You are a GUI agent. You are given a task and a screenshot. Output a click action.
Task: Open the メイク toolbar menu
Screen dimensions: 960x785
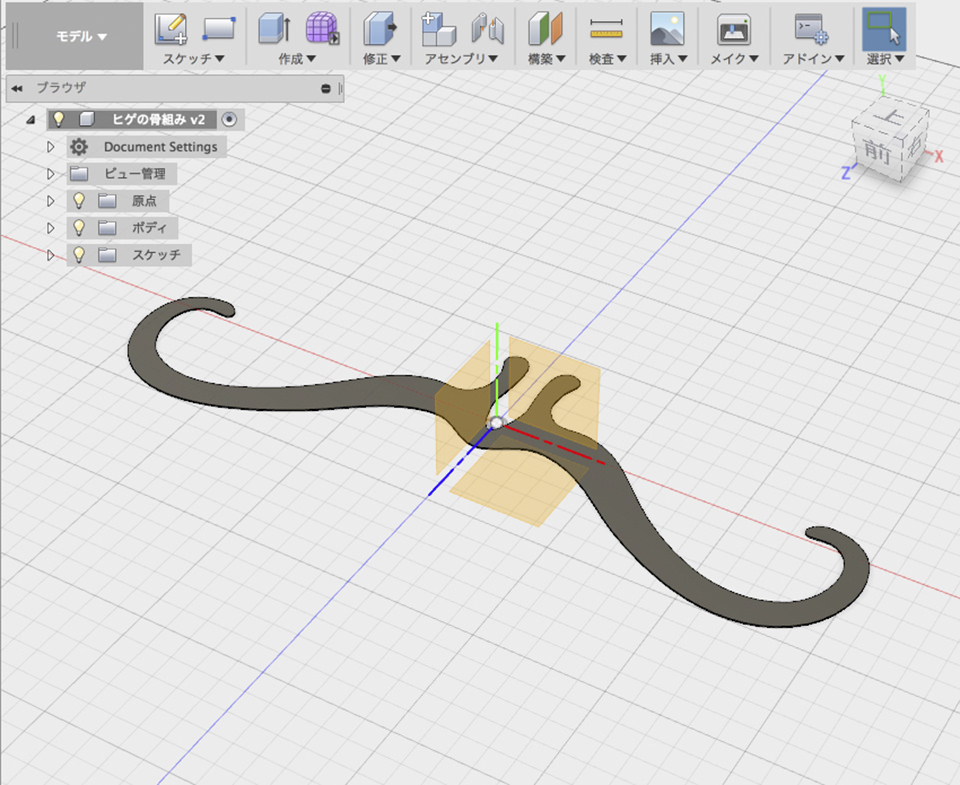point(734,59)
